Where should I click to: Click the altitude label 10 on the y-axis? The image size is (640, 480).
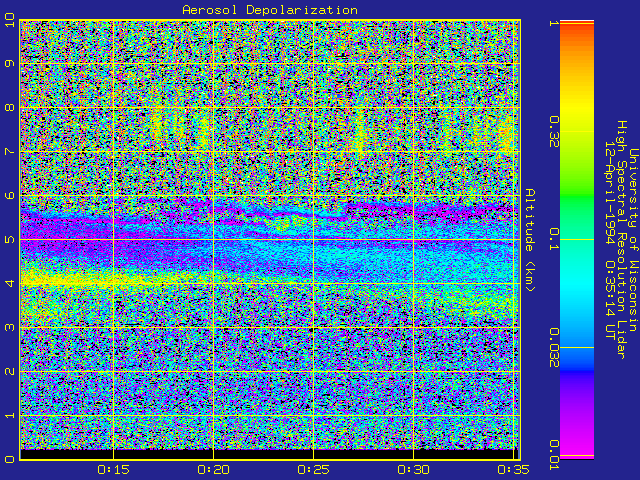pos(9,20)
